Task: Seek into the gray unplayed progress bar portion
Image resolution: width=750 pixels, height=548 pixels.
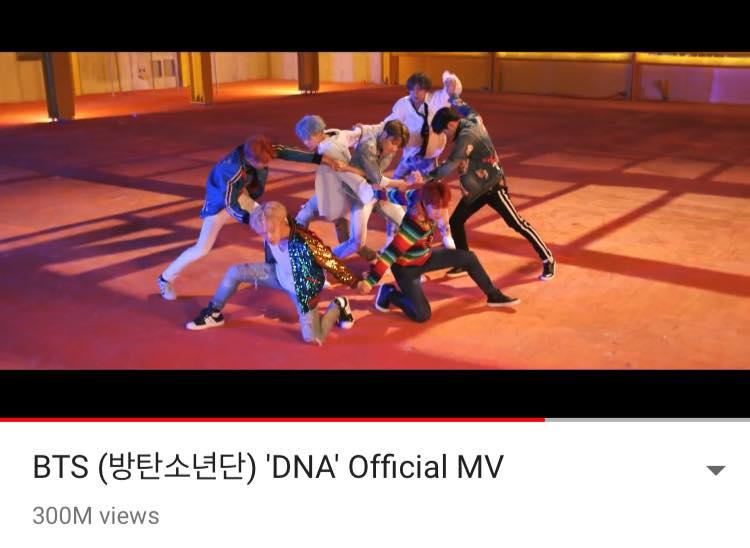Action: (647, 420)
